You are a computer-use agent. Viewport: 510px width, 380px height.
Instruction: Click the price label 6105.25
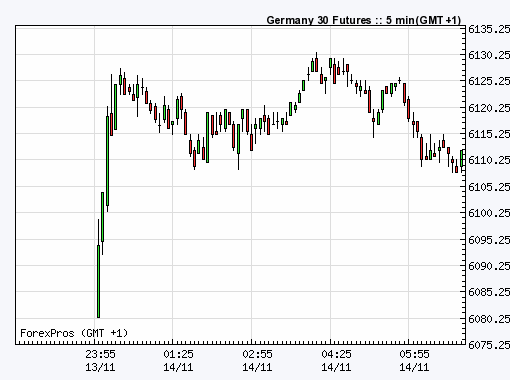click(x=489, y=187)
